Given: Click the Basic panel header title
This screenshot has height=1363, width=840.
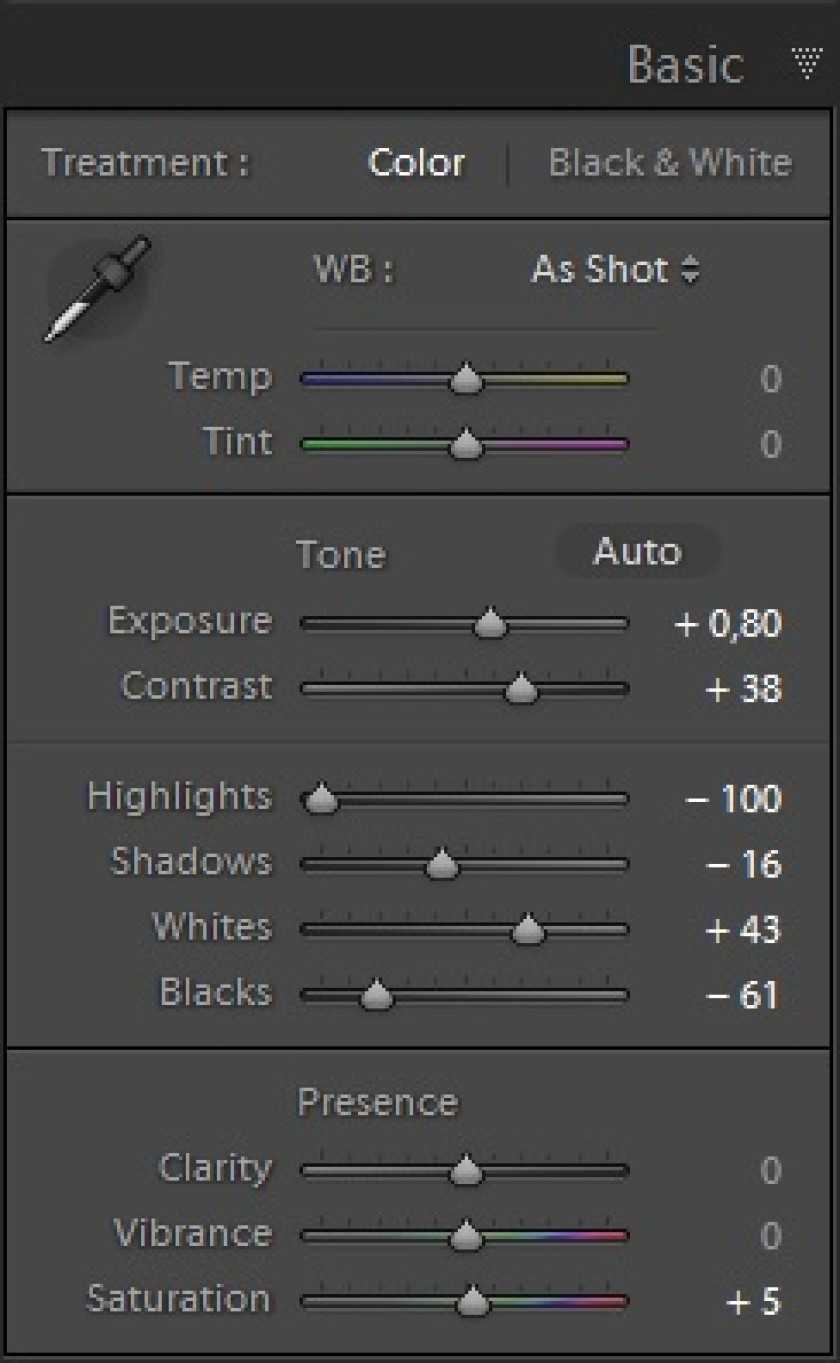Looking at the screenshot, I should click(685, 65).
